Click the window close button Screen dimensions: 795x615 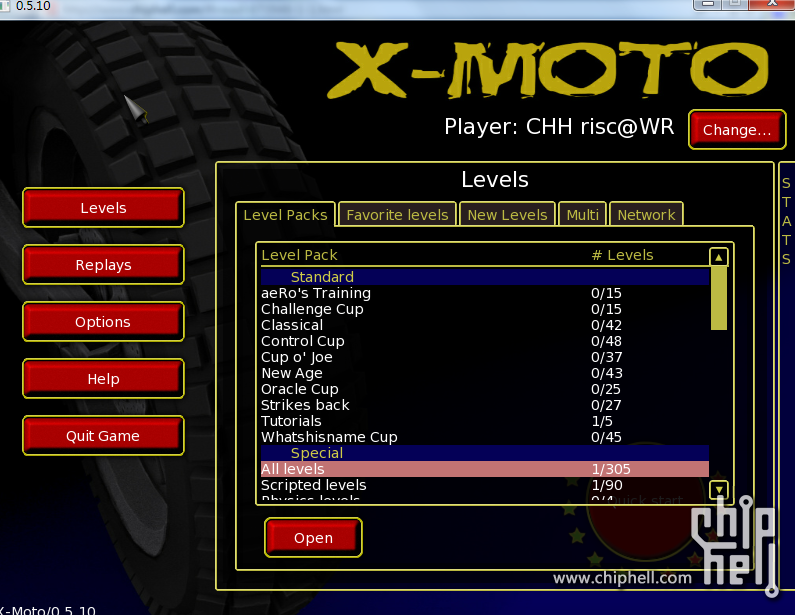pos(772,4)
